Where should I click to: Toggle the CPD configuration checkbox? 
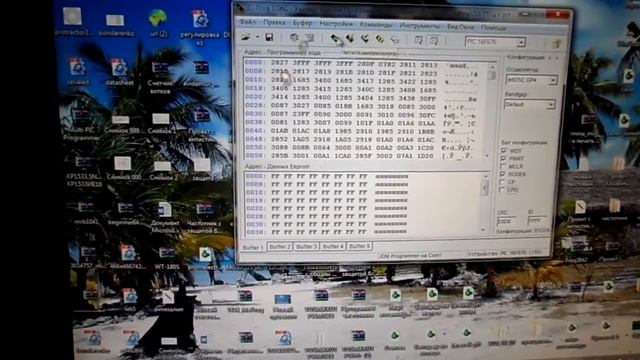502,190
